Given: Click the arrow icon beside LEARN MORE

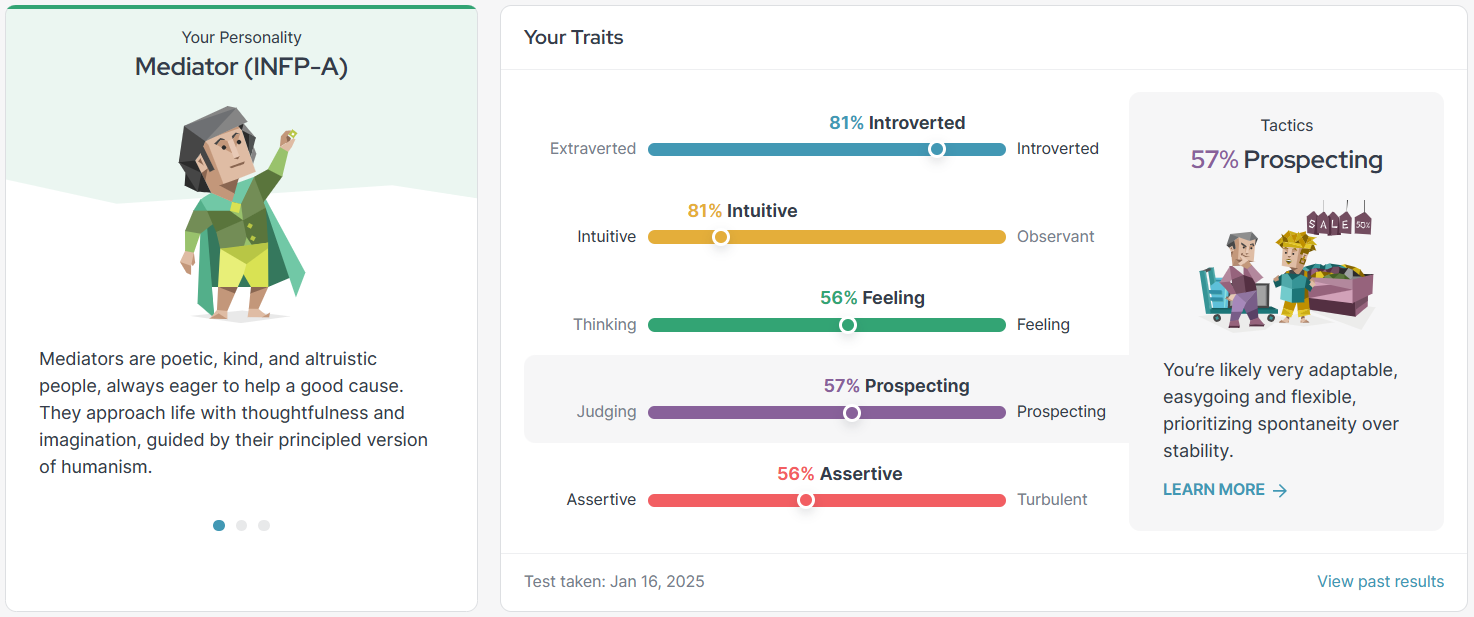Looking at the screenshot, I should pyautogui.click(x=1279, y=490).
